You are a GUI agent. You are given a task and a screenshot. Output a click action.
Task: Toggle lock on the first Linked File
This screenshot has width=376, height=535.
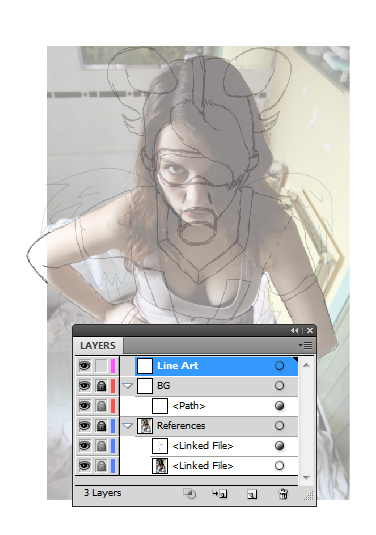tap(101, 446)
